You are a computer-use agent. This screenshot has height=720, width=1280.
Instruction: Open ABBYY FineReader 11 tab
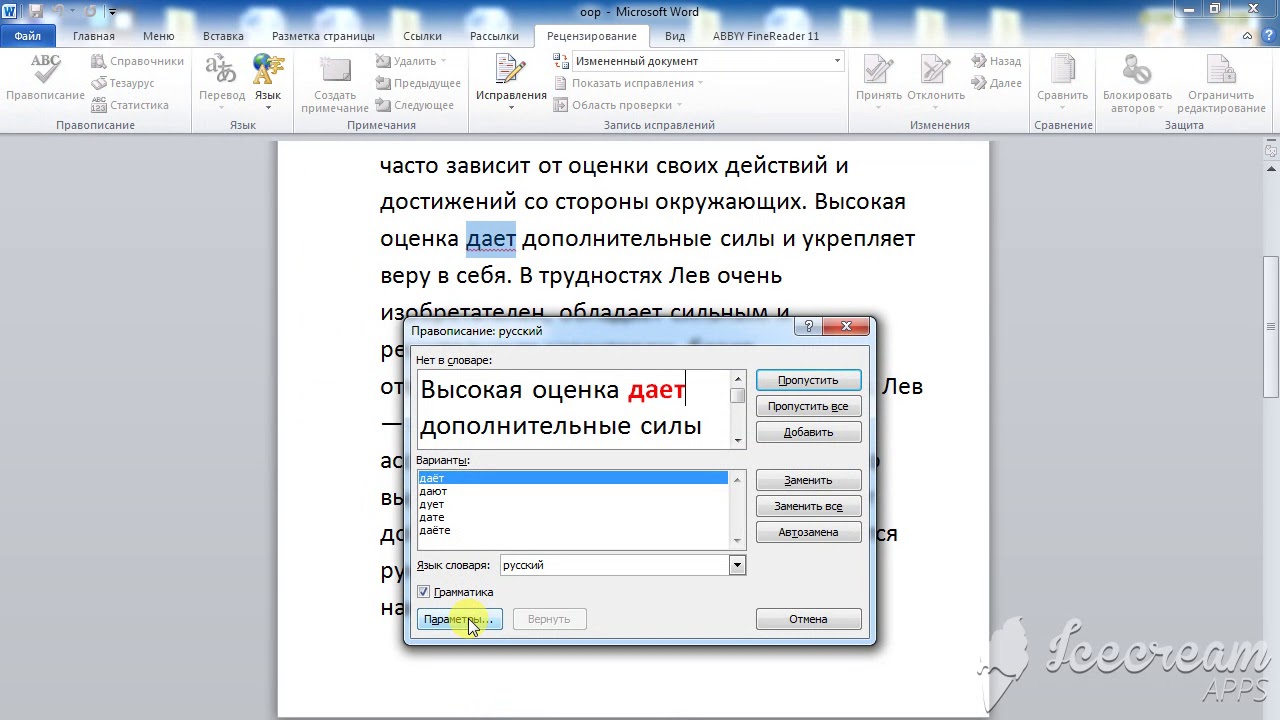pyautogui.click(x=766, y=36)
